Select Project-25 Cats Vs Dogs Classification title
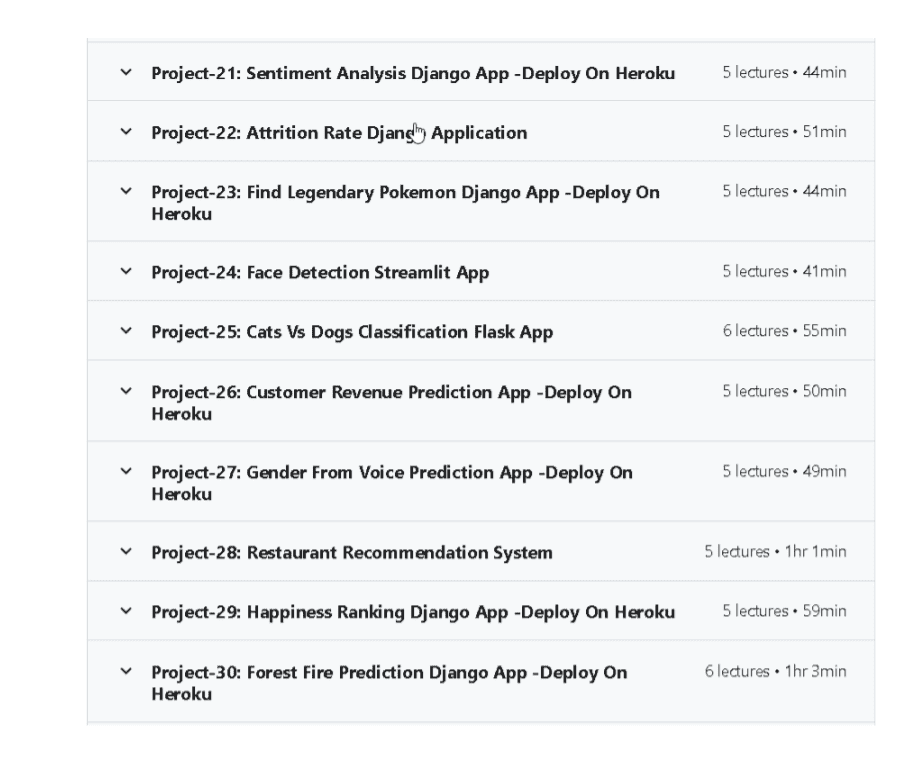The width and height of the screenshot is (921, 759). (352, 332)
